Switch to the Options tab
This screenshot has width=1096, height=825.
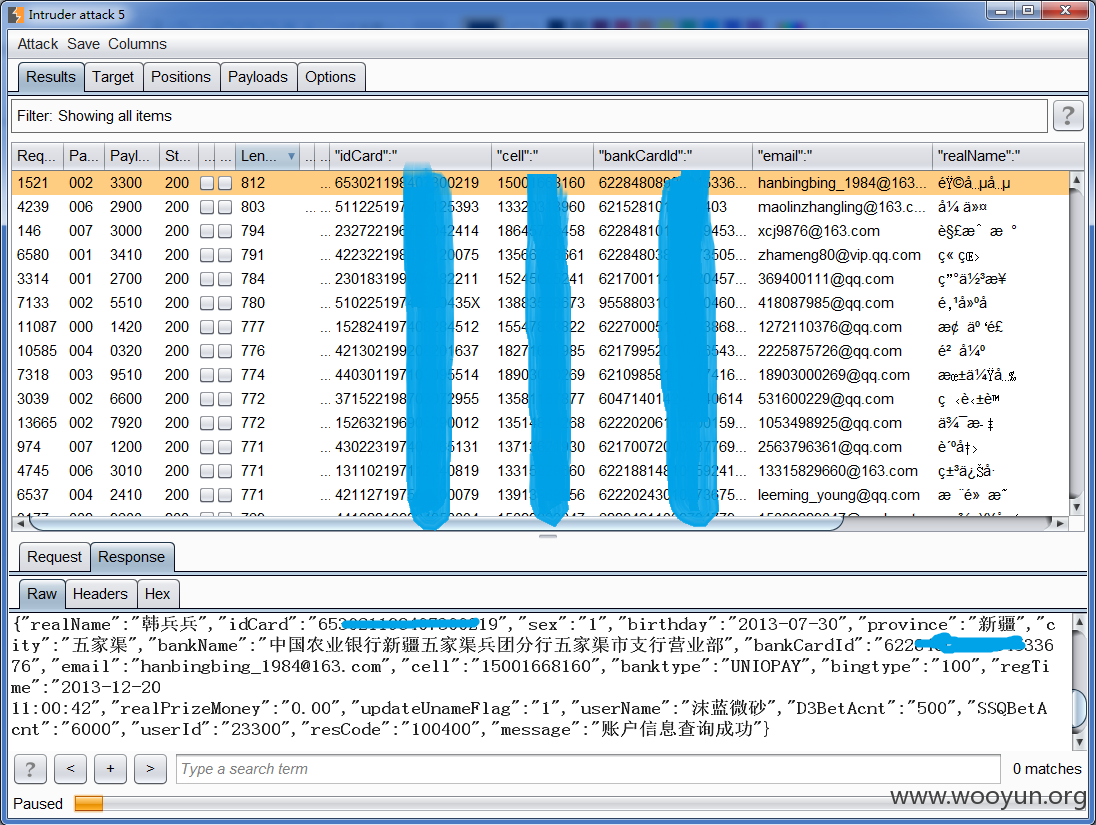coord(330,77)
